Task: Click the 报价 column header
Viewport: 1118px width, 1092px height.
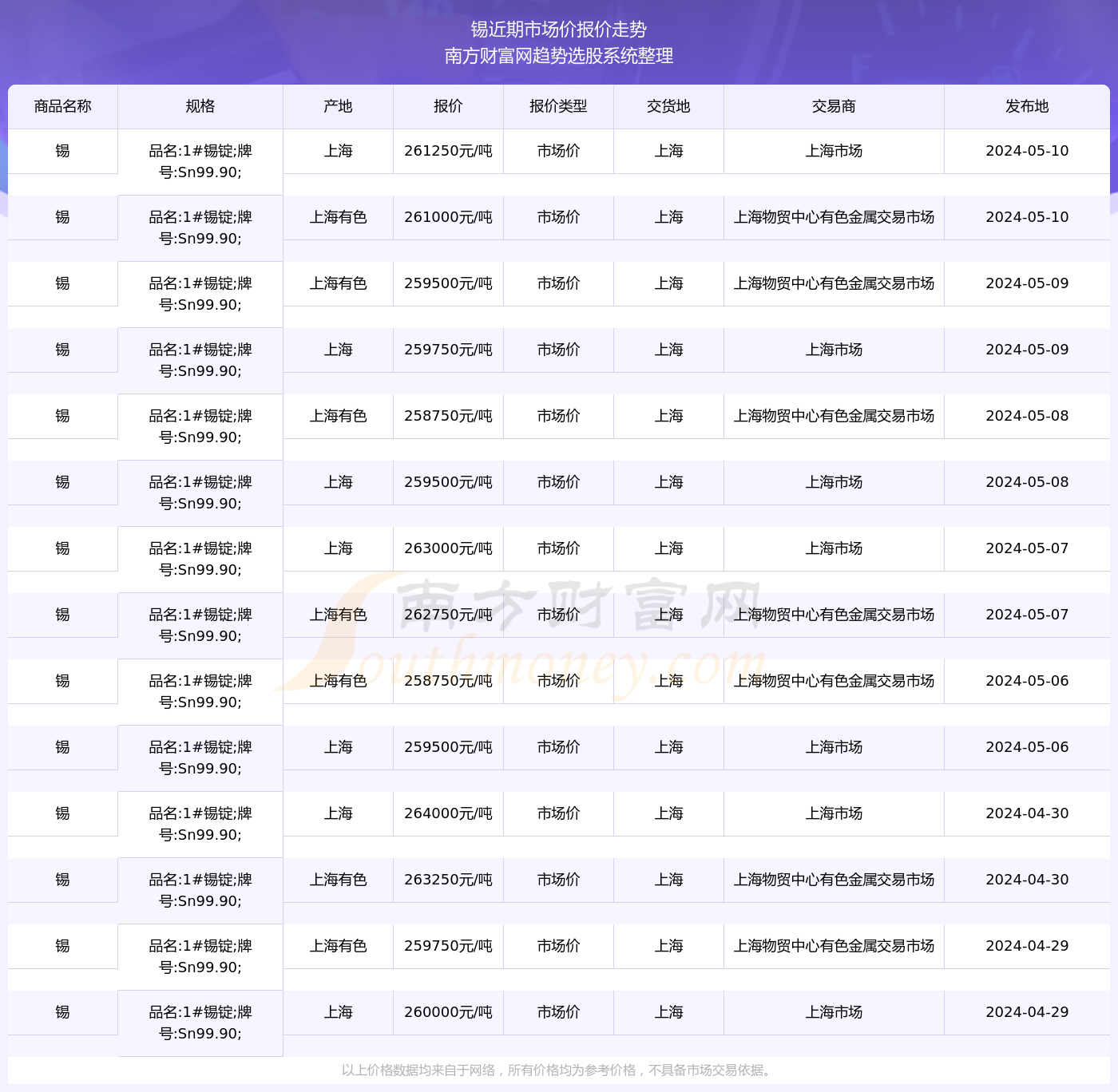Action: pyautogui.click(x=449, y=106)
